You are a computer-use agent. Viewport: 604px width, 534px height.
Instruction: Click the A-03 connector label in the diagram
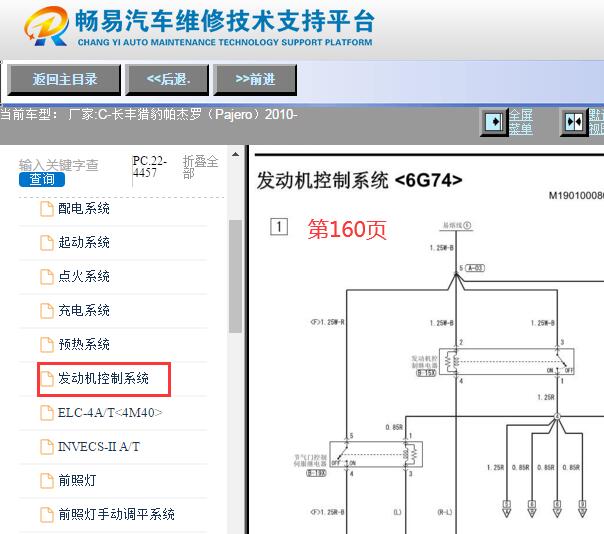[x=475, y=268]
